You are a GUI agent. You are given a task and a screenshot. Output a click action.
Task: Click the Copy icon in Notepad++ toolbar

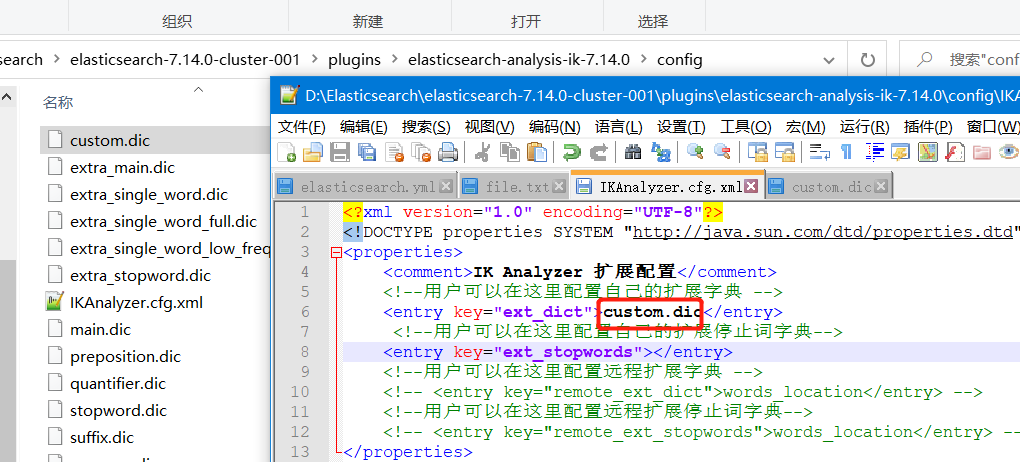click(x=509, y=152)
